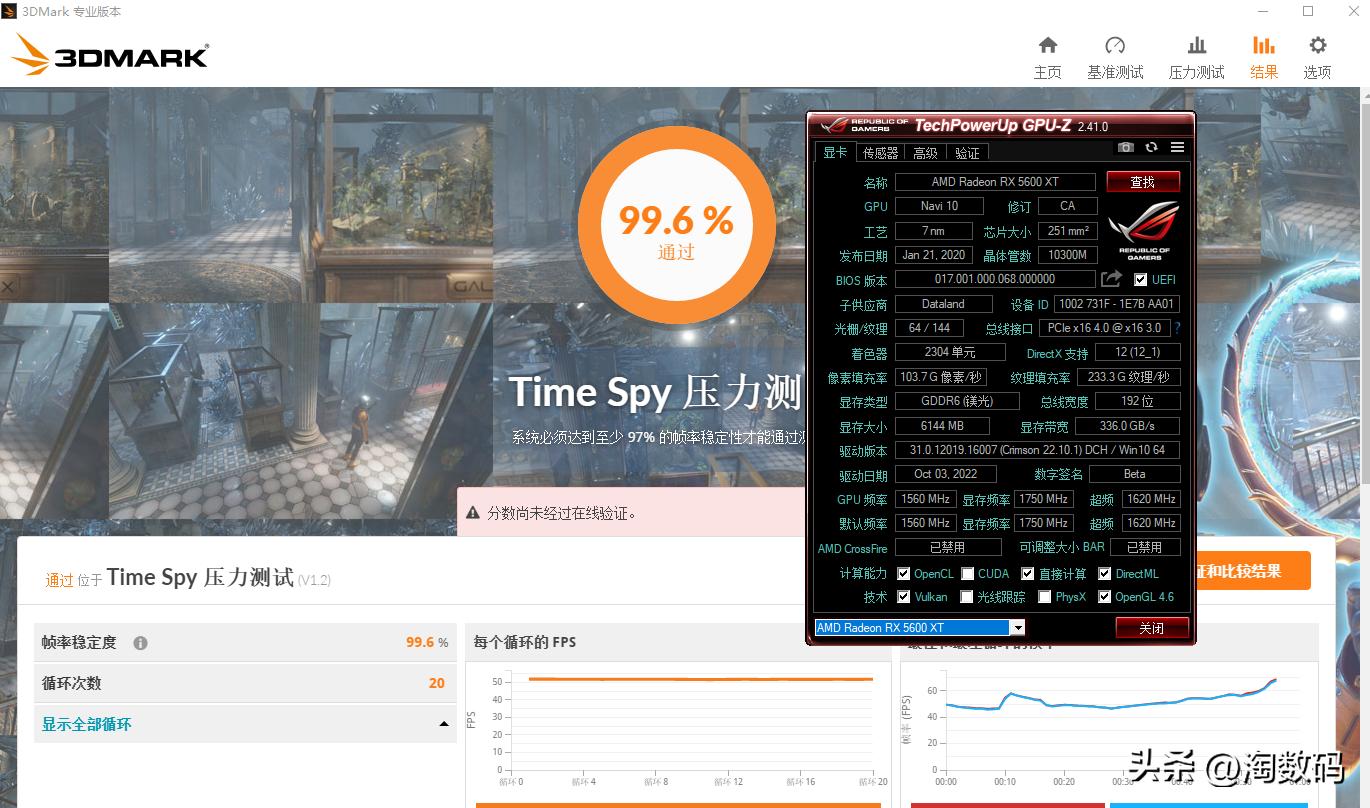Click the 修订 value "CA"
Image resolution: width=1370 pixels, height=808 pixels.
point(1067,206)
